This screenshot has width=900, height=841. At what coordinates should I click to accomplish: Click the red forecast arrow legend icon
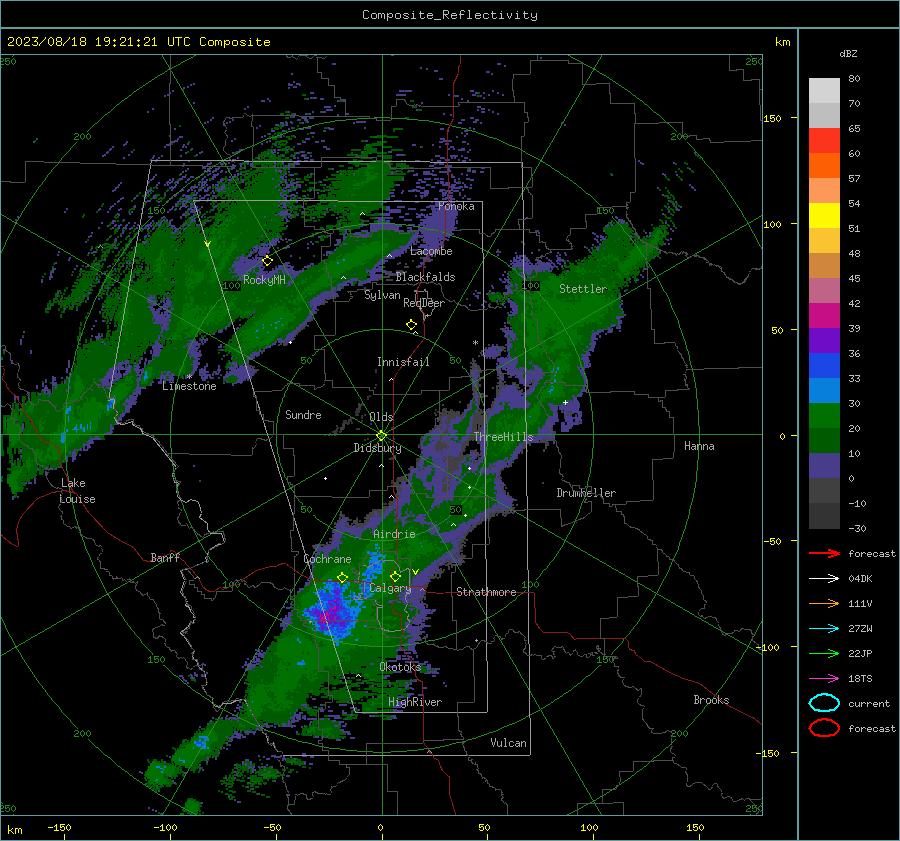(824, 553)
